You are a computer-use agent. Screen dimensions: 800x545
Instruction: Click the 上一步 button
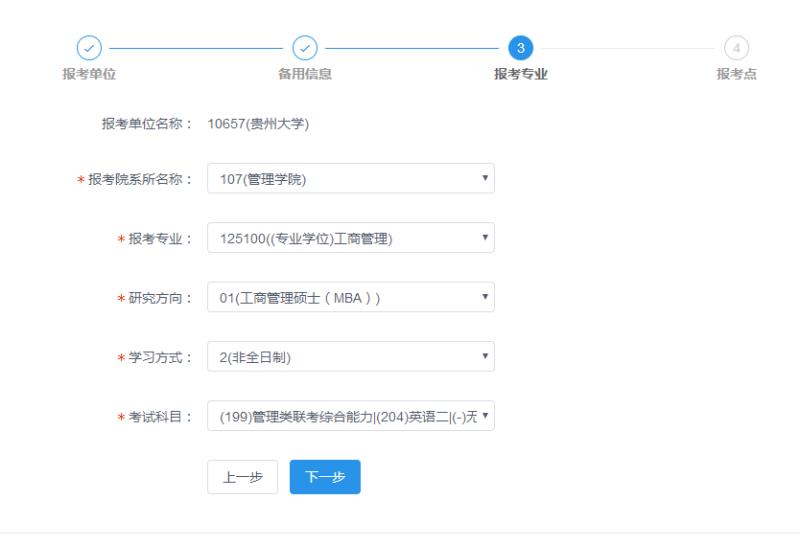242,477
